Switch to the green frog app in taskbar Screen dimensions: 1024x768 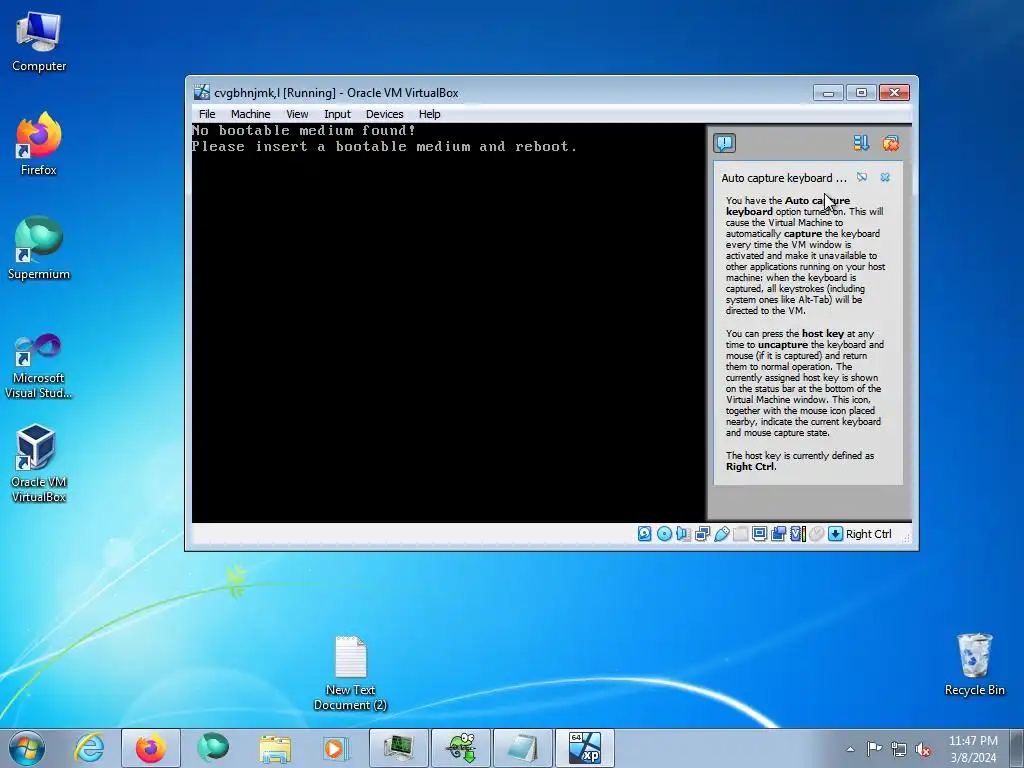[x=460, y=748]
